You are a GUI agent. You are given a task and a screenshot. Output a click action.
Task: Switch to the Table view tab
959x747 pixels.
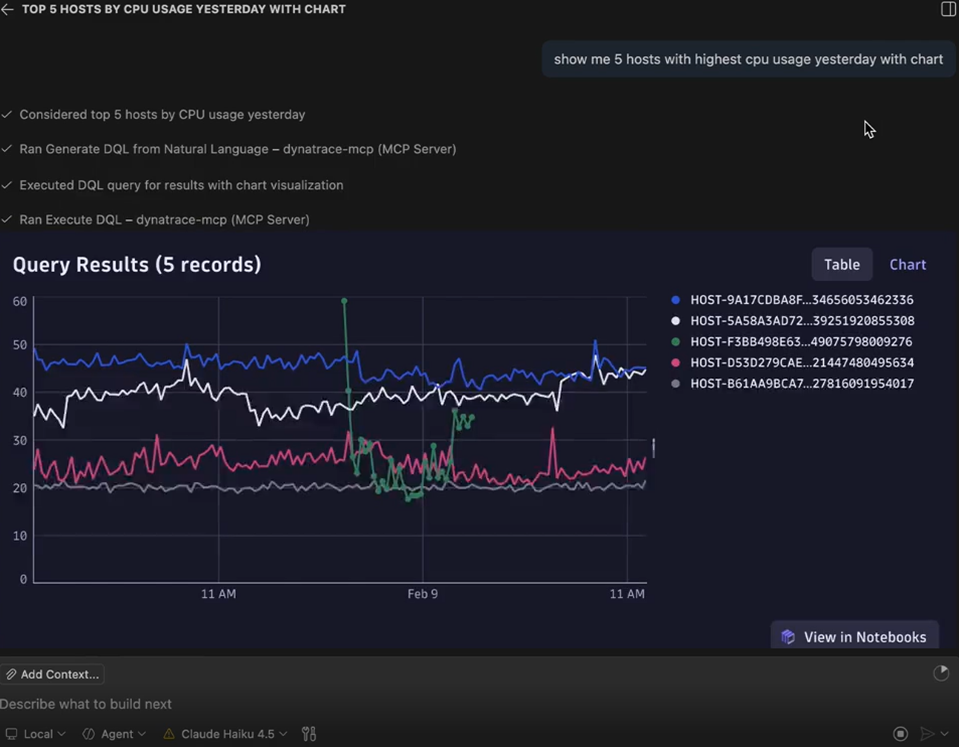tap(841, 265)
